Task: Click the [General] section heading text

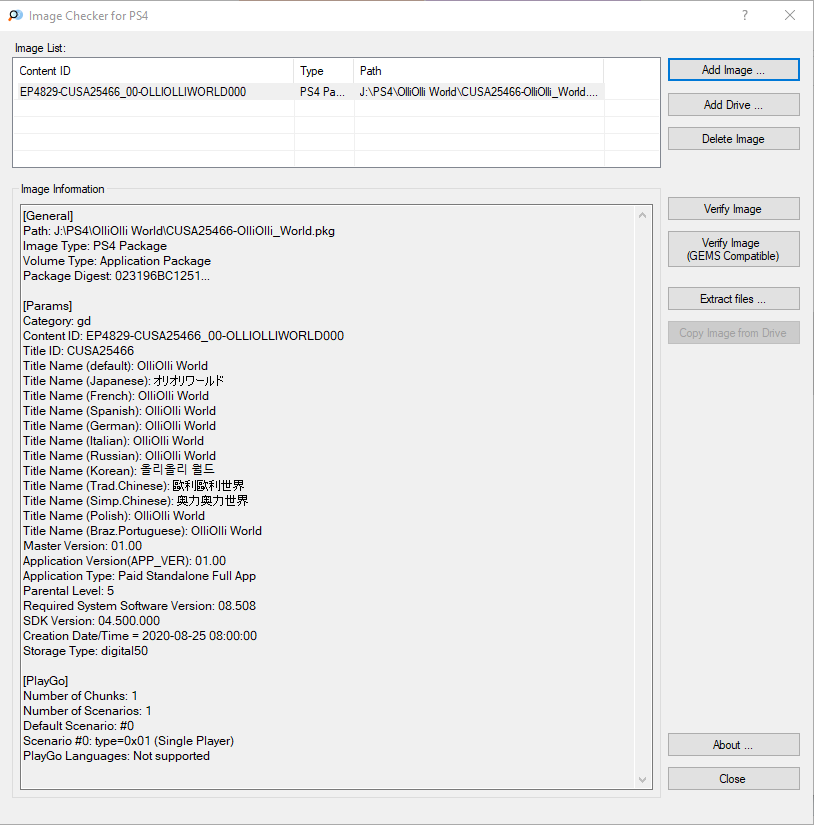Action: coord(48,216)
